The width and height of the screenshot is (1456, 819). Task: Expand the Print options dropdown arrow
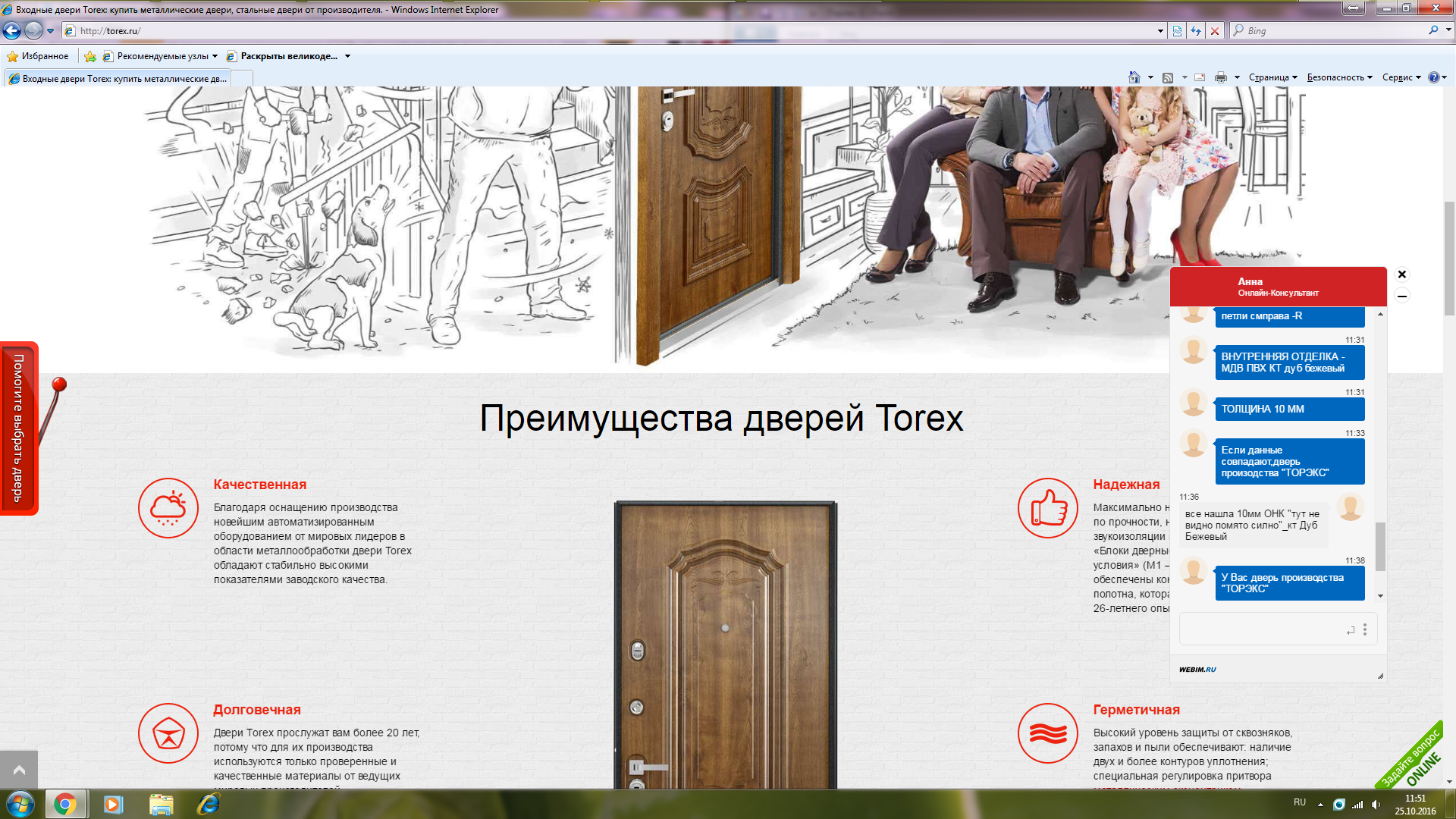pos(1237,77)
